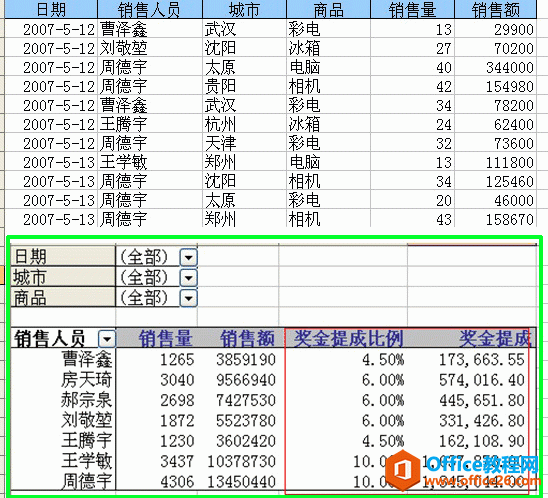Click the pivot 销售量 column header
548x498 pixels.
pyautogui.click(x=166, y=338)
